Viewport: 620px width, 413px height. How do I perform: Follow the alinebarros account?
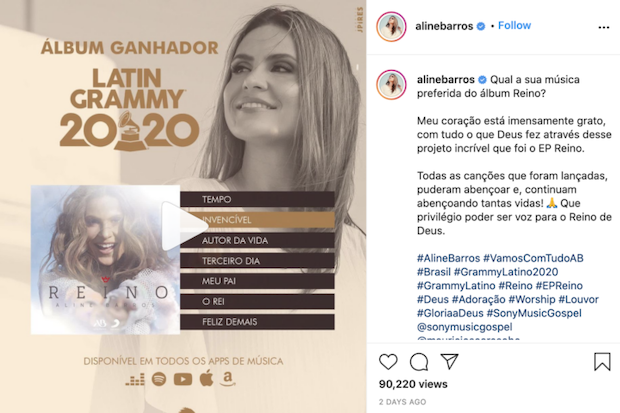click(x=514, y=25)
